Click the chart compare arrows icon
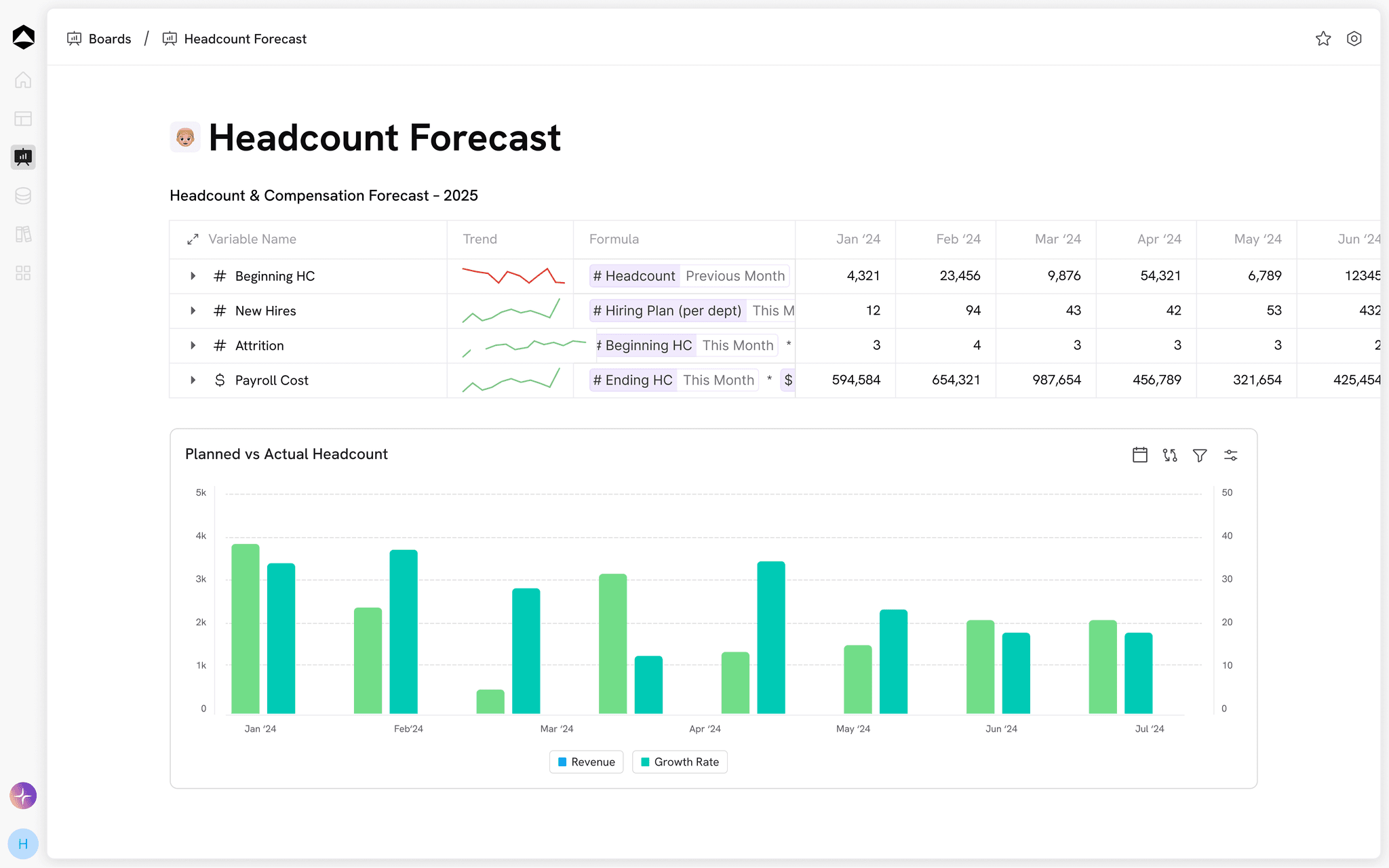The height and width of the screenshot is (868, 1389). 1170,455
